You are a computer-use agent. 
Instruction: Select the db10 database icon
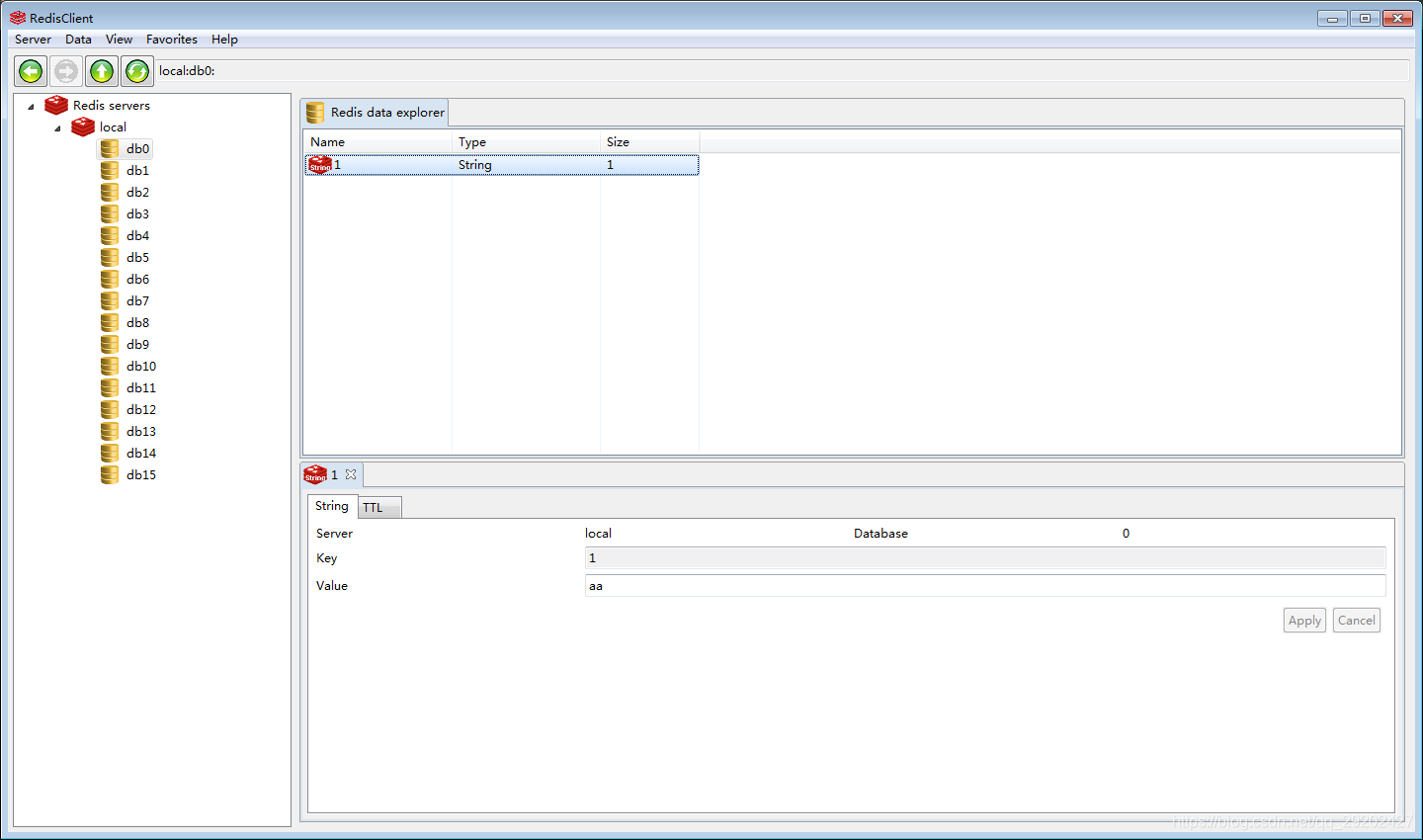pos(110,366)
